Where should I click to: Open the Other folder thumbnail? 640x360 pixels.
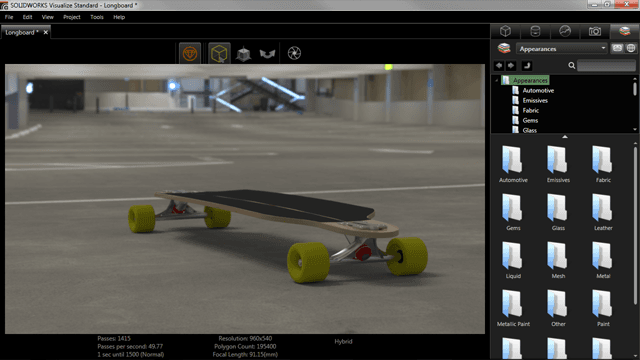click(558, 308)
